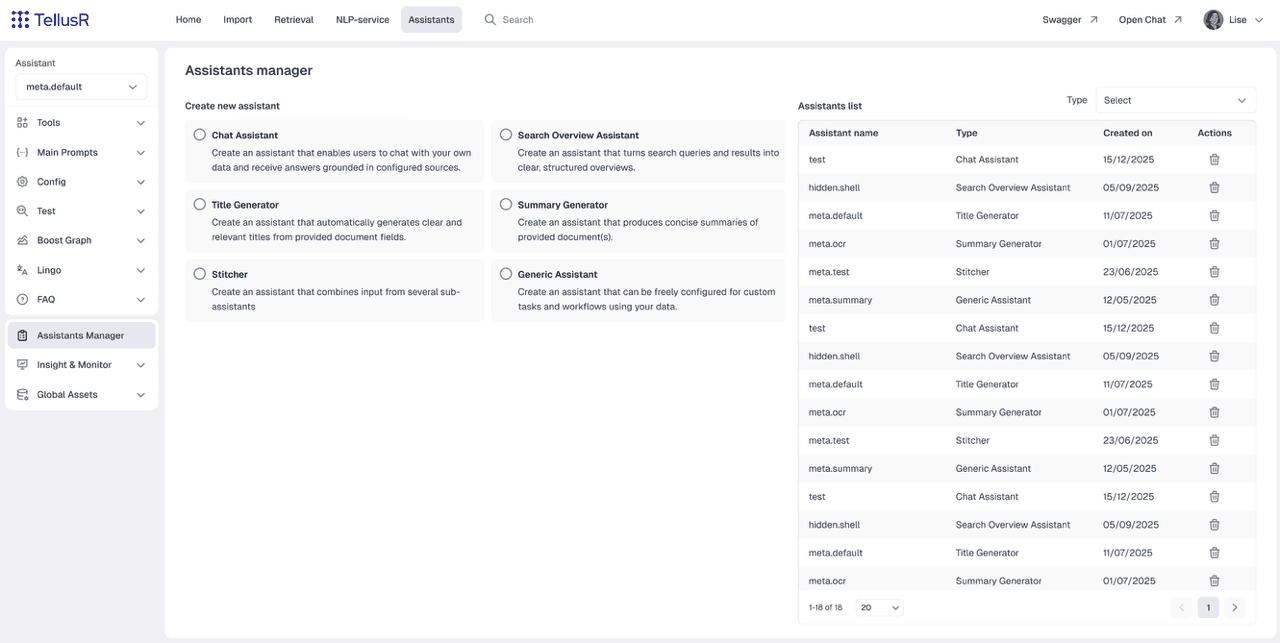Open the Type Select filter dropdown
Screen dimensions: 1280x643
point(1176,100)
